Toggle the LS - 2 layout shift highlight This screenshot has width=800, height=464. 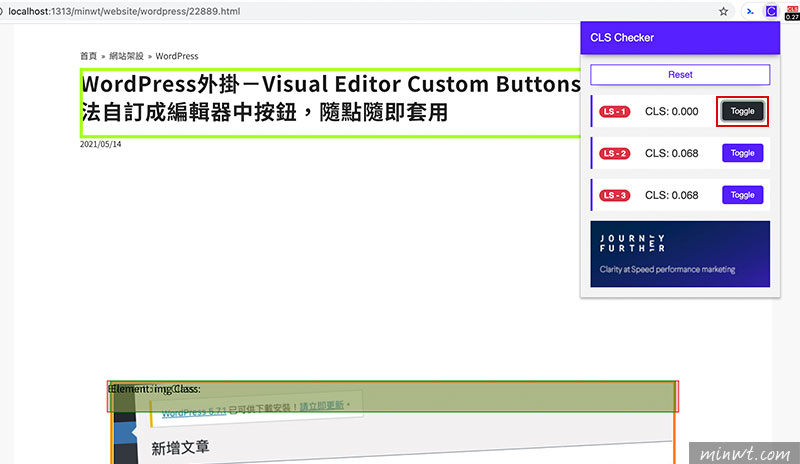click(742, 153)
